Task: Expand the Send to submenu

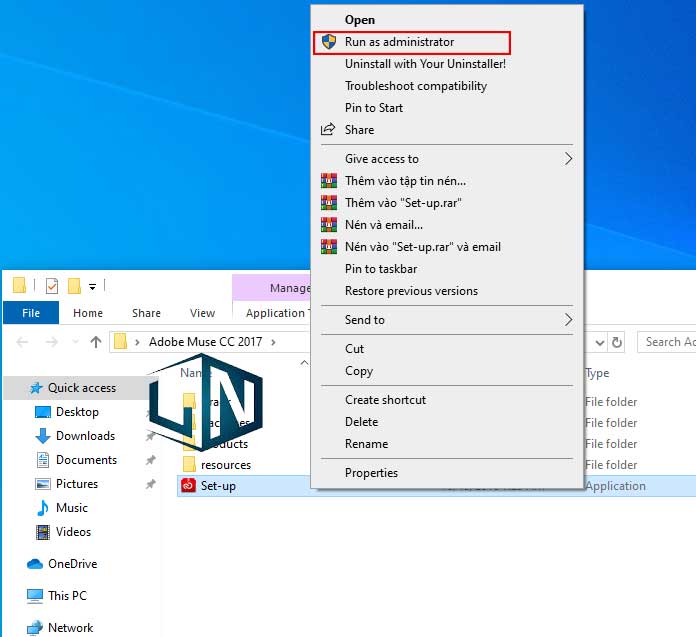Action: 447,320
